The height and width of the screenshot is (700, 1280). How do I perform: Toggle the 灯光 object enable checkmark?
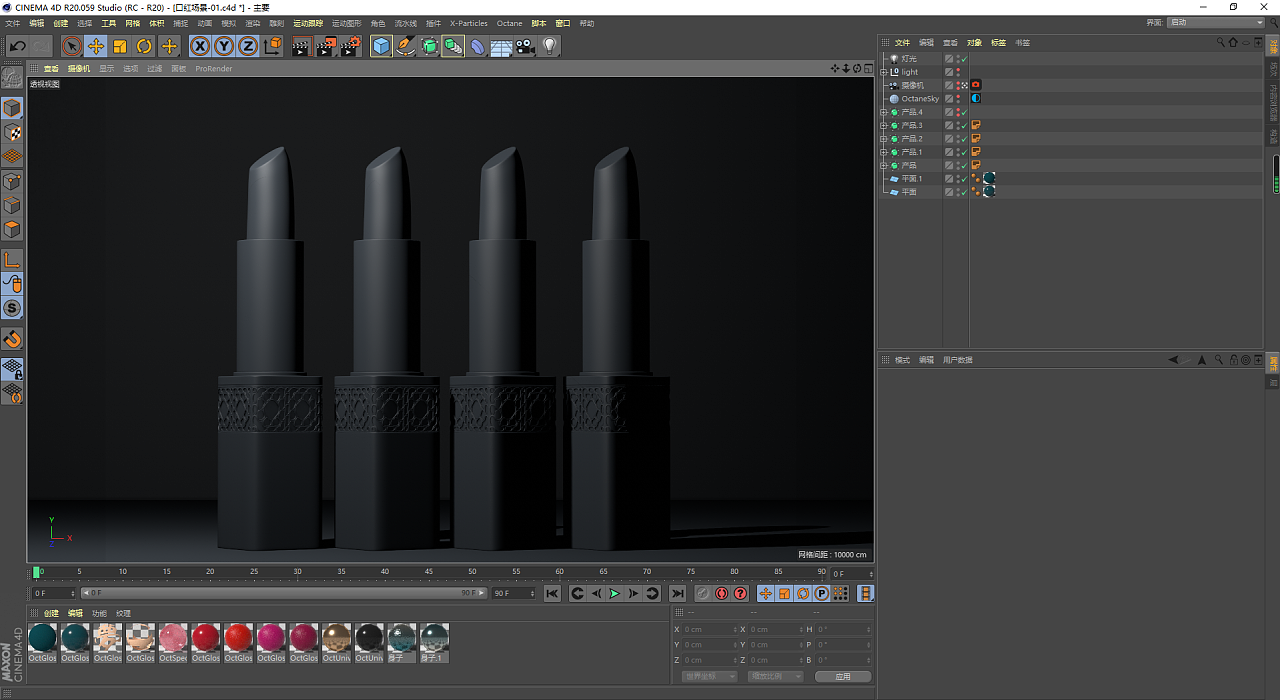tap(964, 59)
